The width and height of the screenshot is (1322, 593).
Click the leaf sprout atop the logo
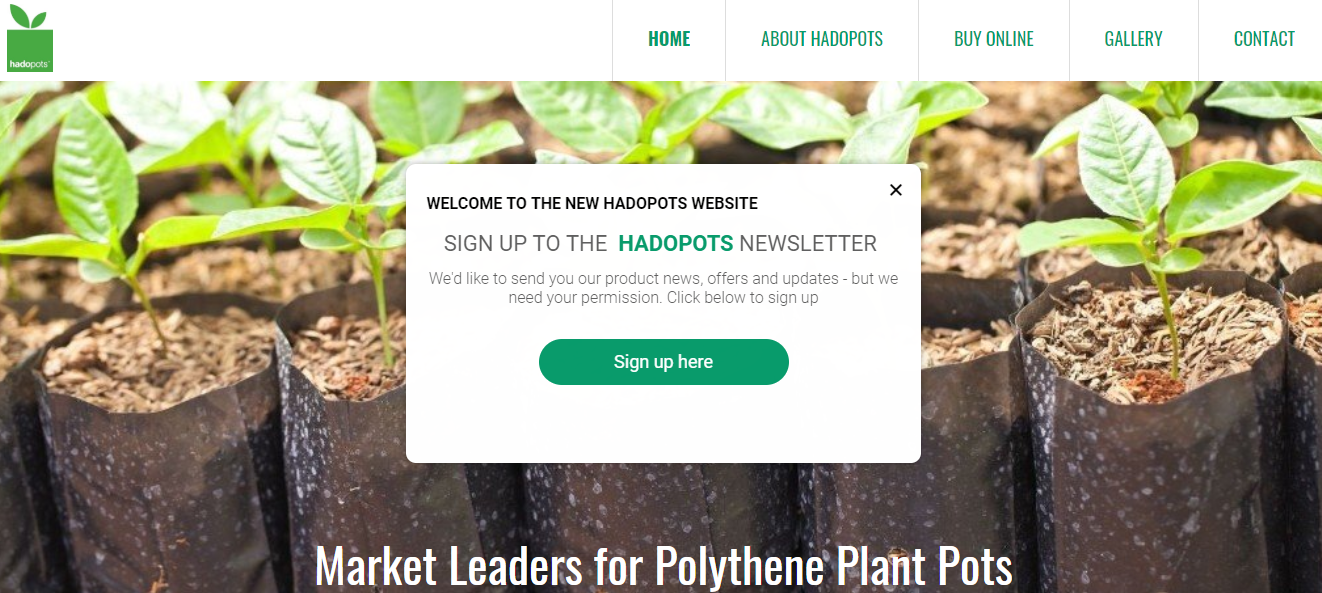[28, 16]
